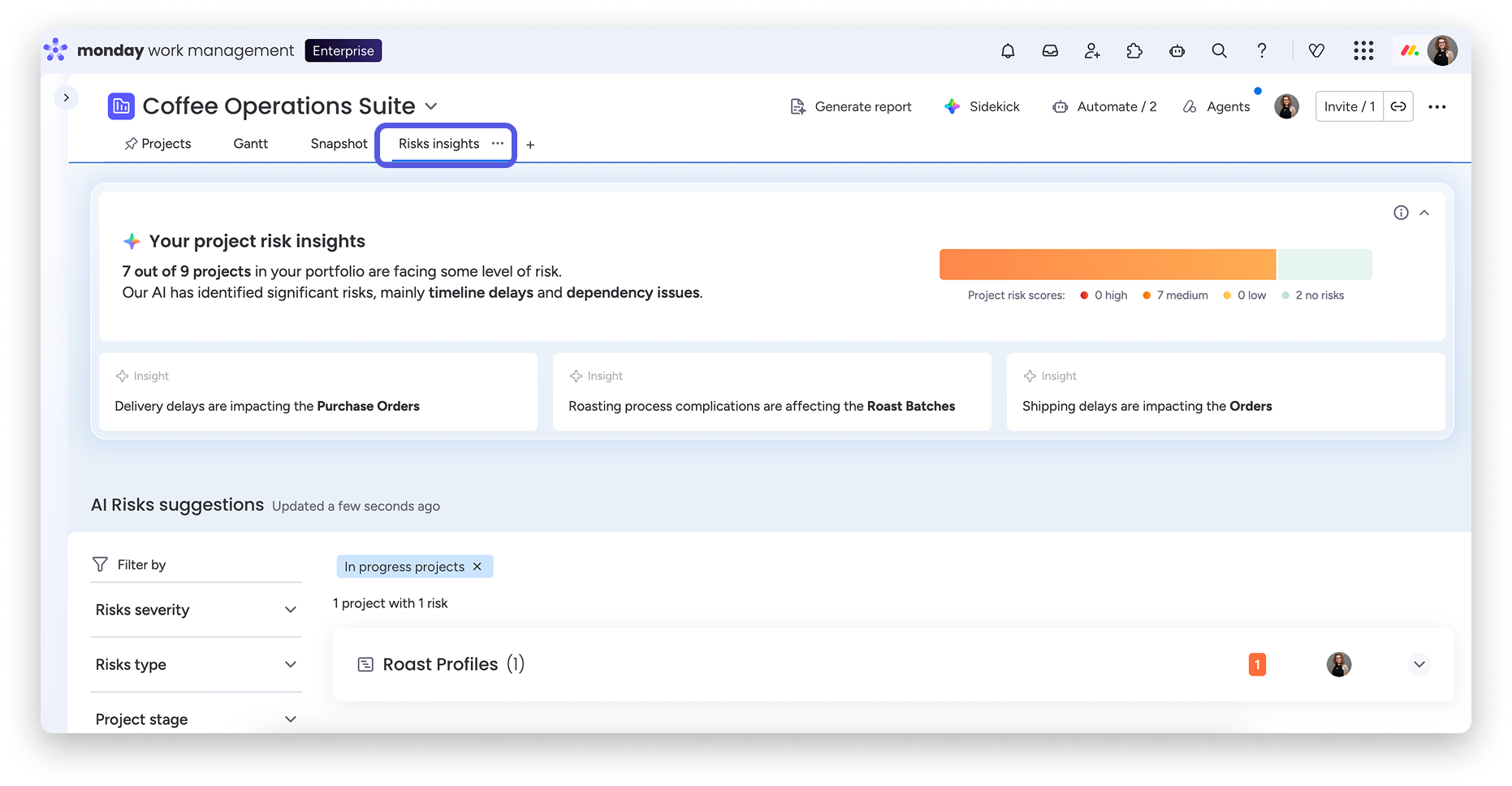Open the notifications bell
Viewport: 1512px width, 786px height.
[1008, 51]
